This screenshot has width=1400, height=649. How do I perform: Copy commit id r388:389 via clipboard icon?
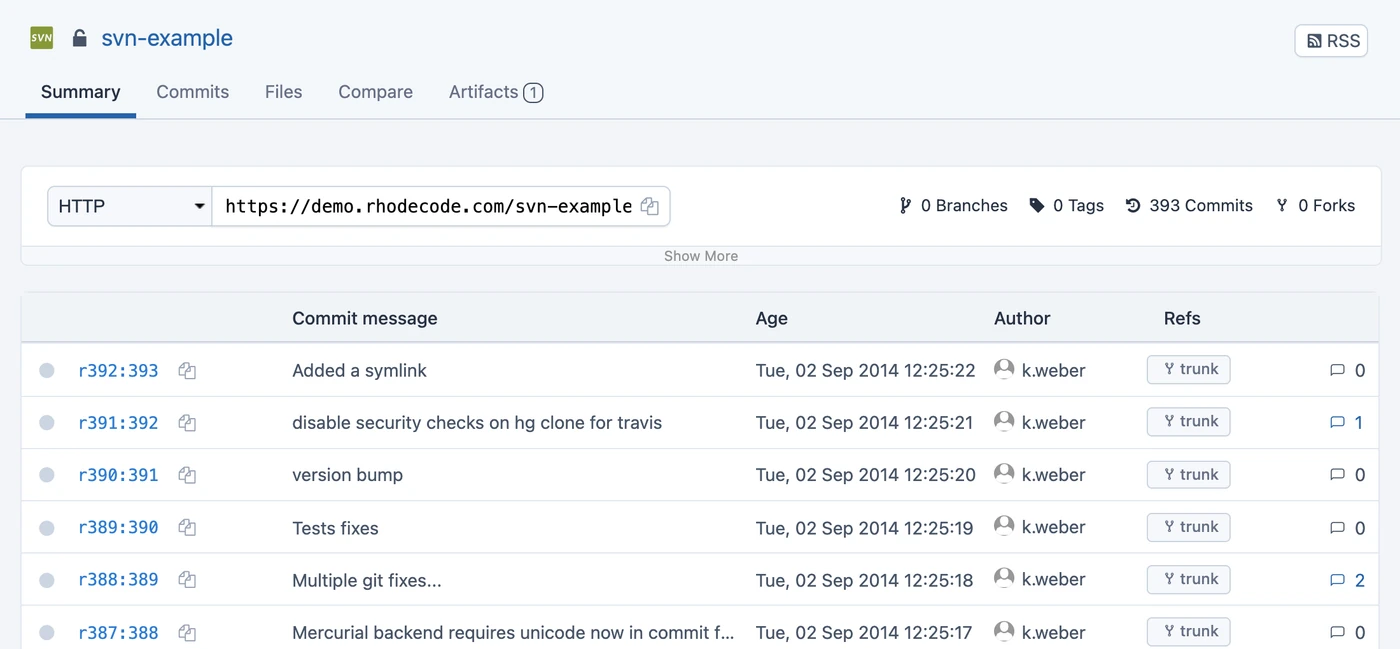coord(187,579)
